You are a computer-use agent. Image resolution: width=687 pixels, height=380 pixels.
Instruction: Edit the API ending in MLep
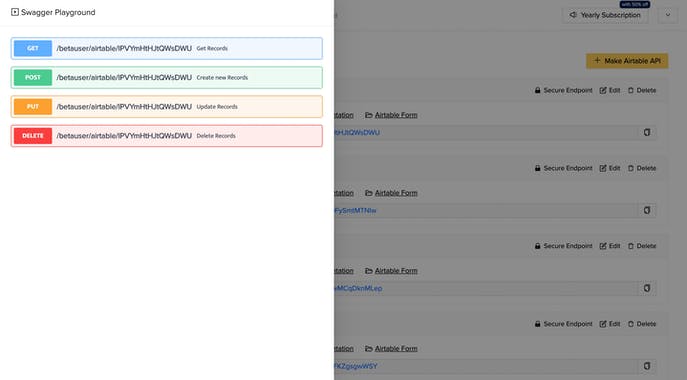[x=610, y=246]
